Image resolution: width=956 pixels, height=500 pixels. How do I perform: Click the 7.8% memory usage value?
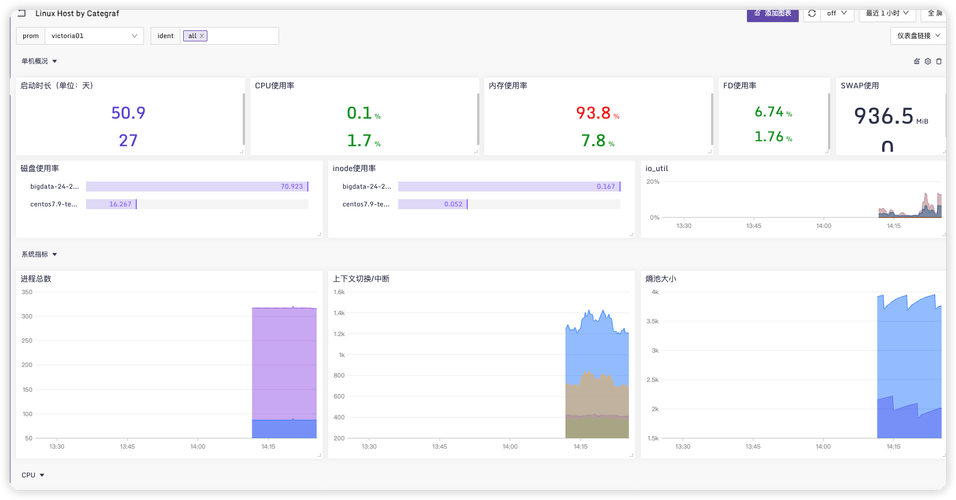click(x=598, y=140)
